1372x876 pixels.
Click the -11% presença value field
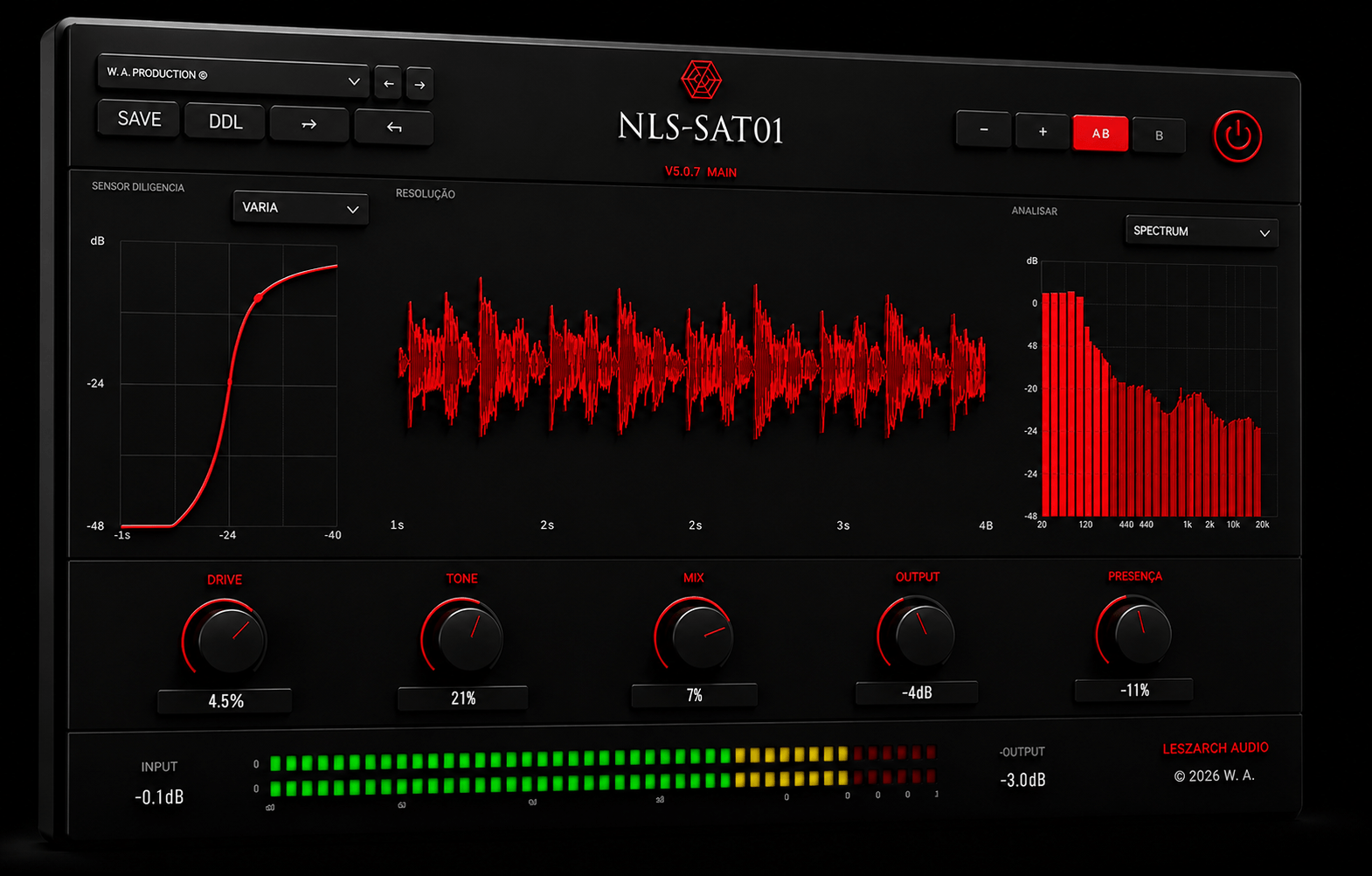pos(1133,690)
